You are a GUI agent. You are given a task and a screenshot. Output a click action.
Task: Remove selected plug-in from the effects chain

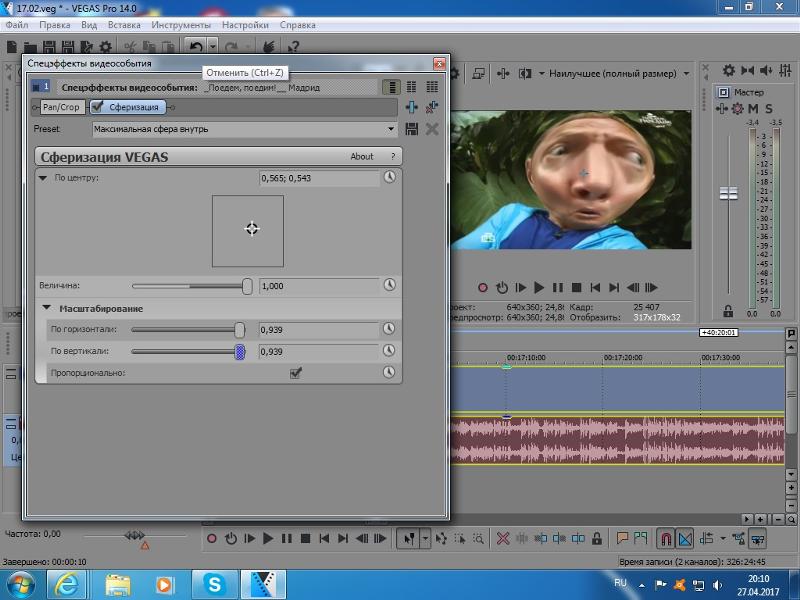click(432, 107)
